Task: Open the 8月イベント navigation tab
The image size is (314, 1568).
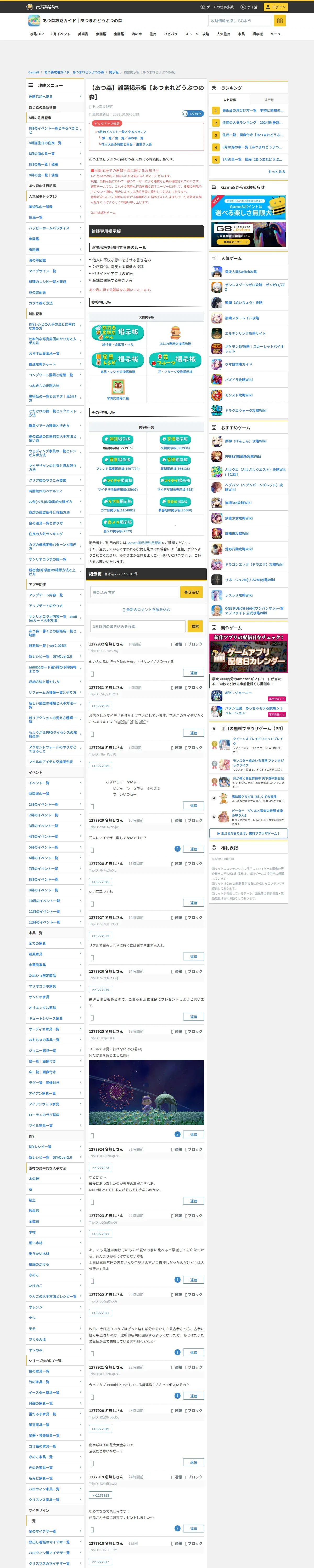Action: tap(60, 34)
